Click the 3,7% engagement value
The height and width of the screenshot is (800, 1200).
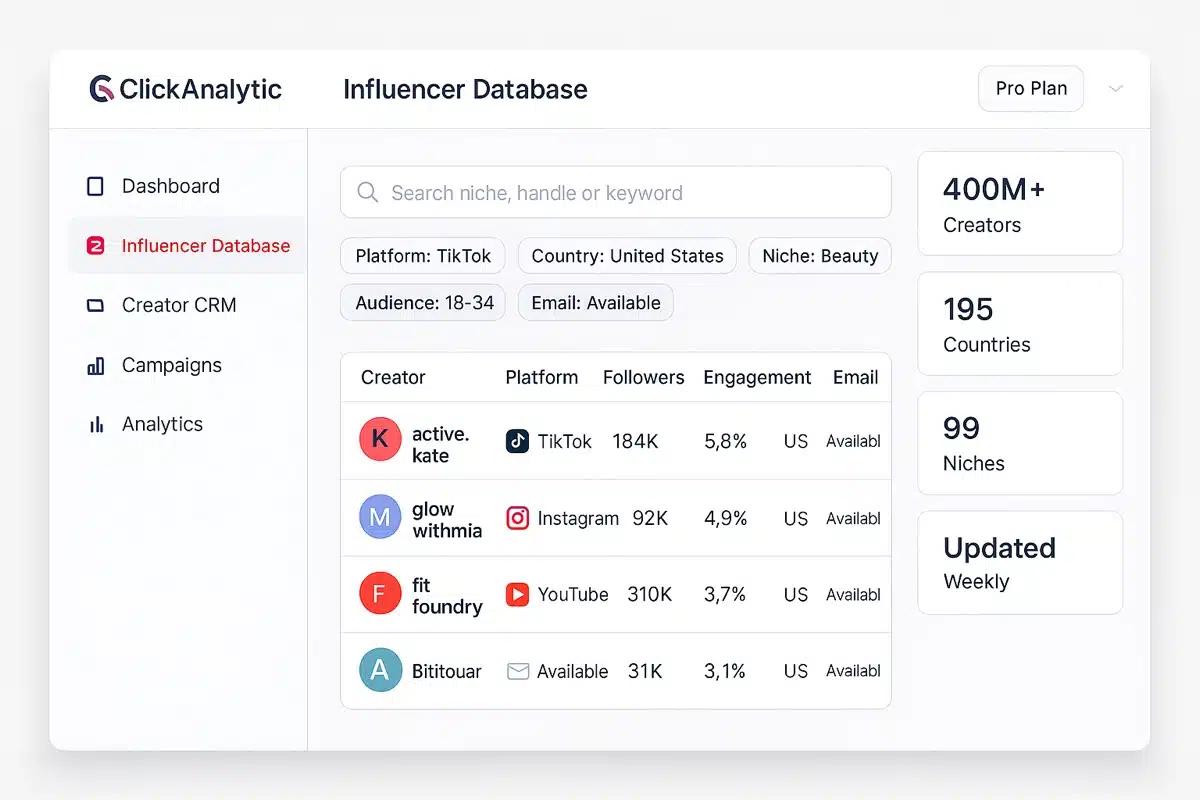pyautogui.click(x=725, y=594)
